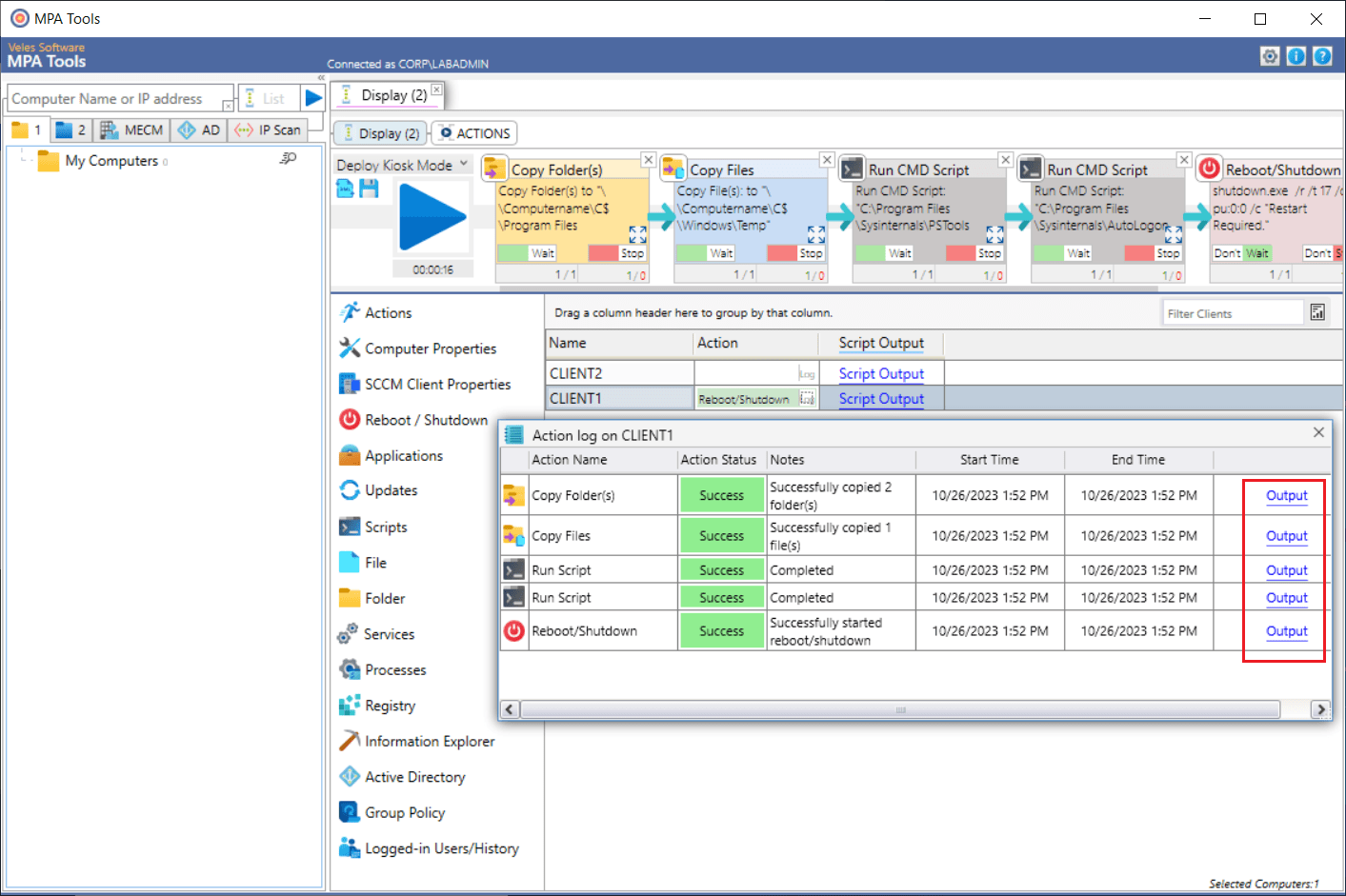The height and width of the screenshot is (896, 1346).
Task: Toggle Wait on success for Copy Folder(s)
Action: point(527,253)
